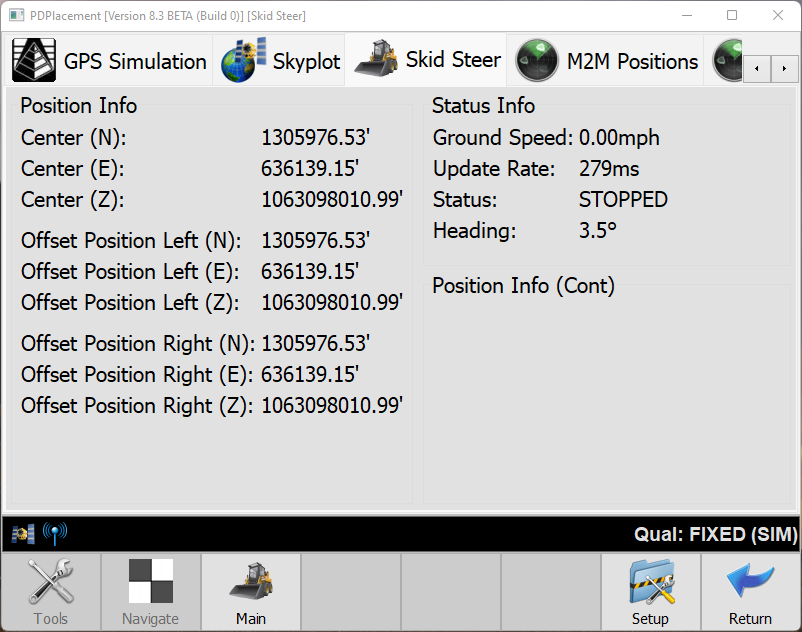Viewport: 802px width, 632px height.
Task: Open Tools with the wrench icon
Action: pos(51,592)
